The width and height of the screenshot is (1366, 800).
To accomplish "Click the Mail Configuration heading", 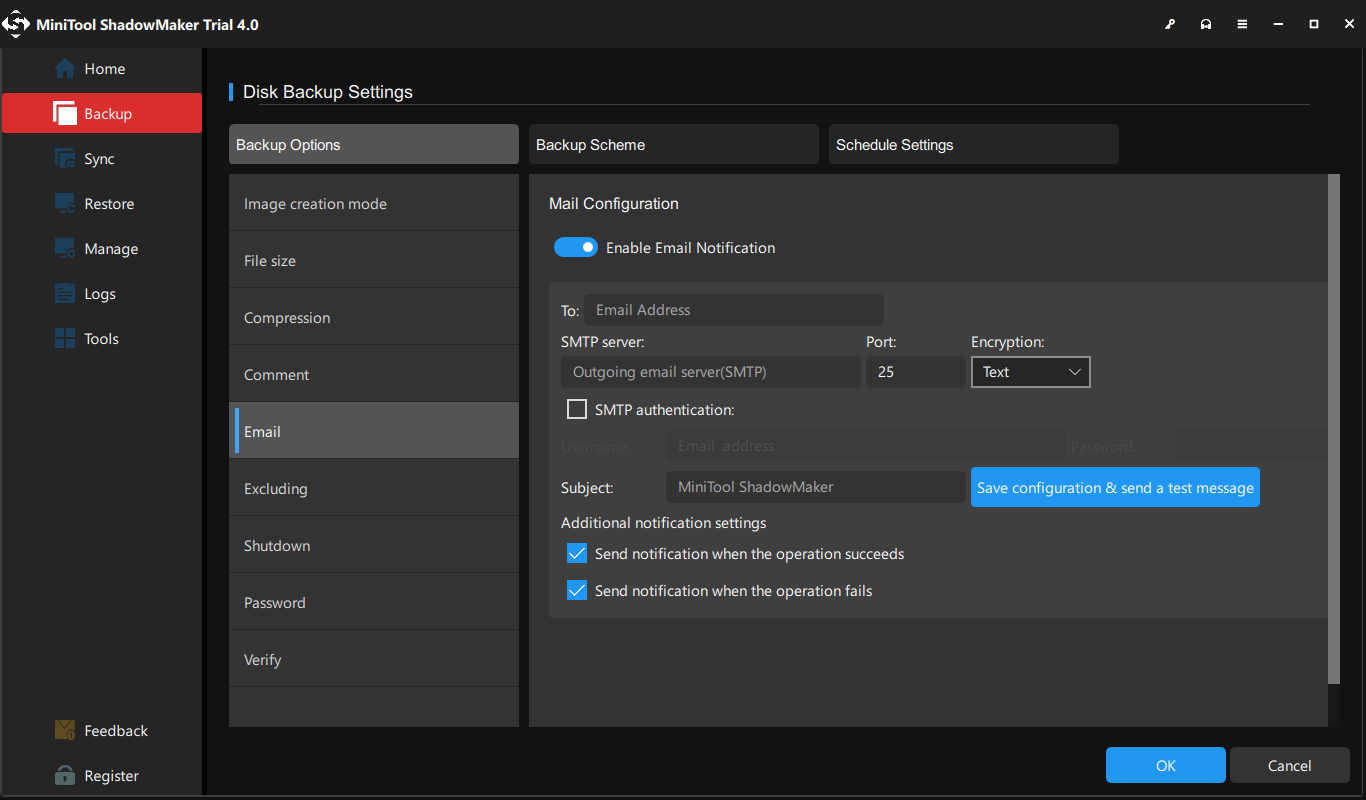I will 614,203.
